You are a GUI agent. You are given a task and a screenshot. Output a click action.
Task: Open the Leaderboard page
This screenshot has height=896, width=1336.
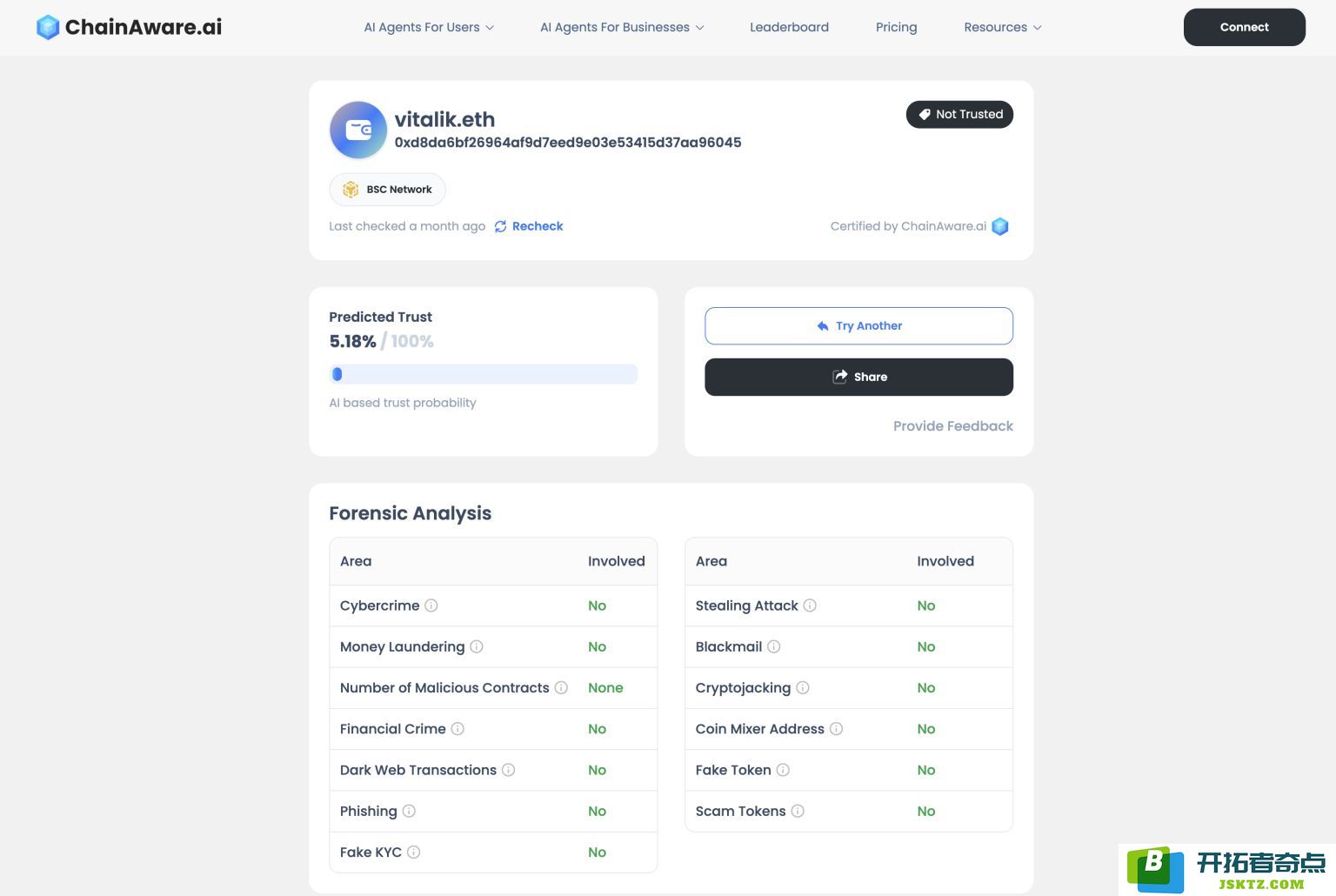pyautogui.click(x=789, y=27)
